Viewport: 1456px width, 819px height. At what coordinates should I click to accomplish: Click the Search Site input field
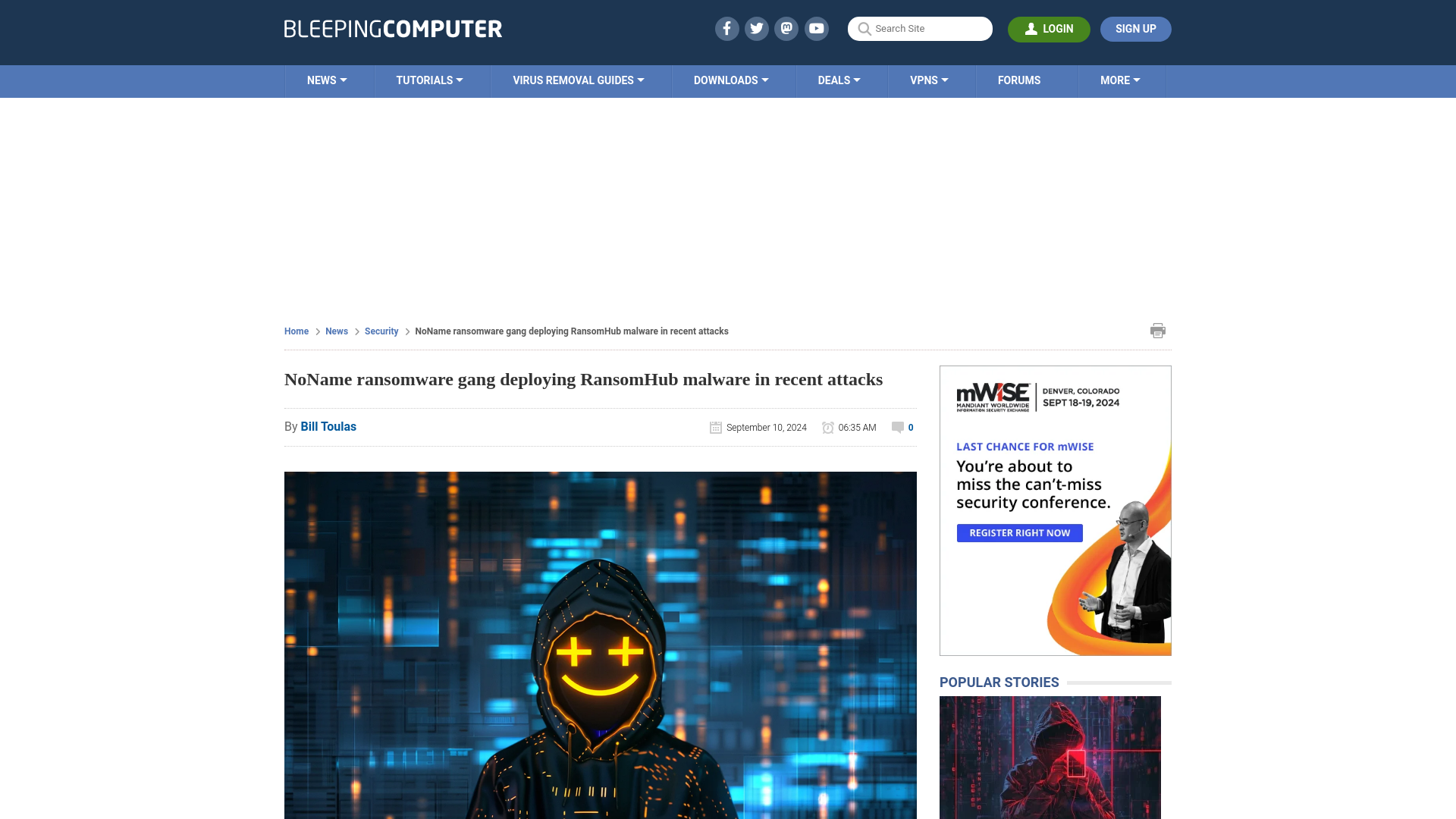(x=920, y=28)
